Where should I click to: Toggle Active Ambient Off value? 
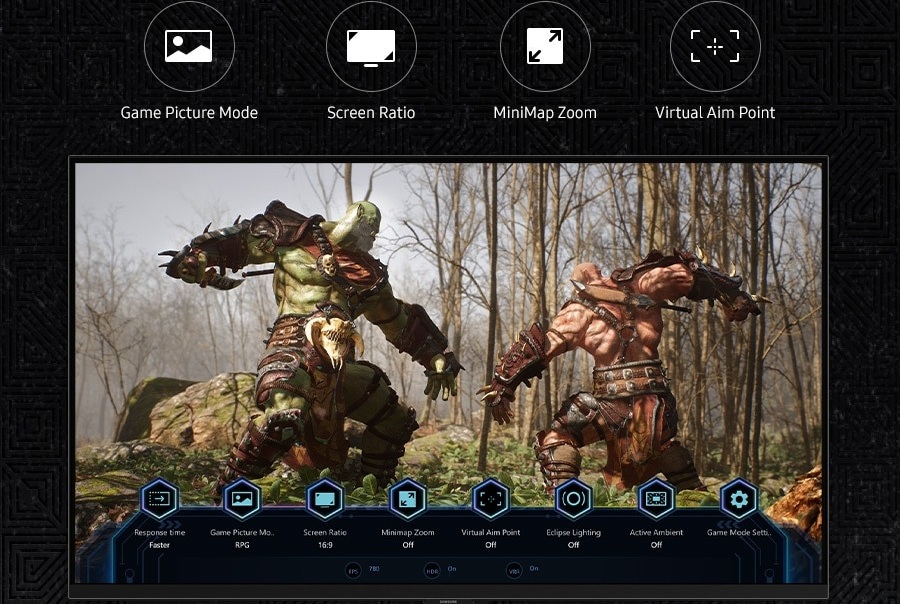[656, 545]
